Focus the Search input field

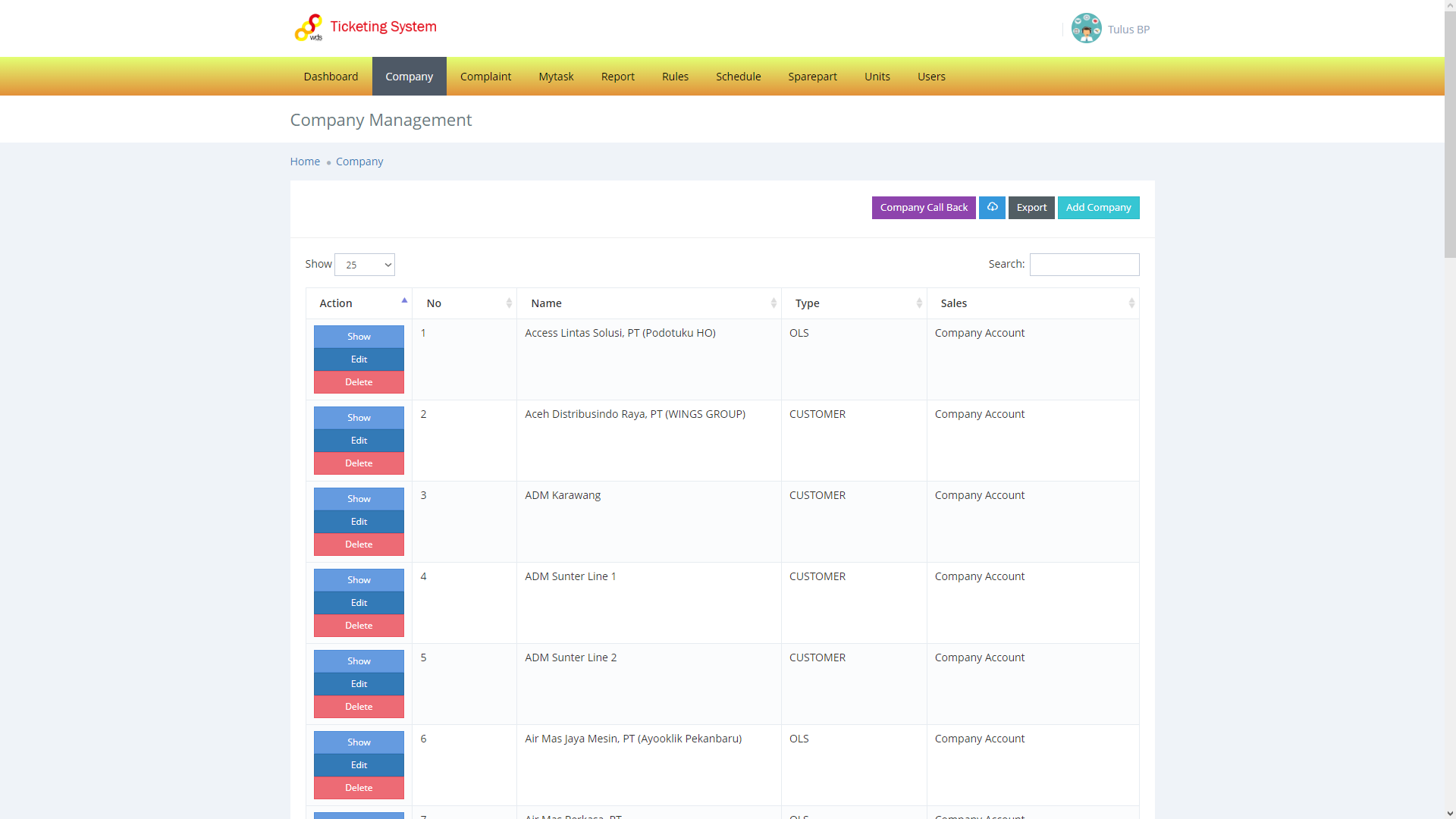click(1084, 265)
